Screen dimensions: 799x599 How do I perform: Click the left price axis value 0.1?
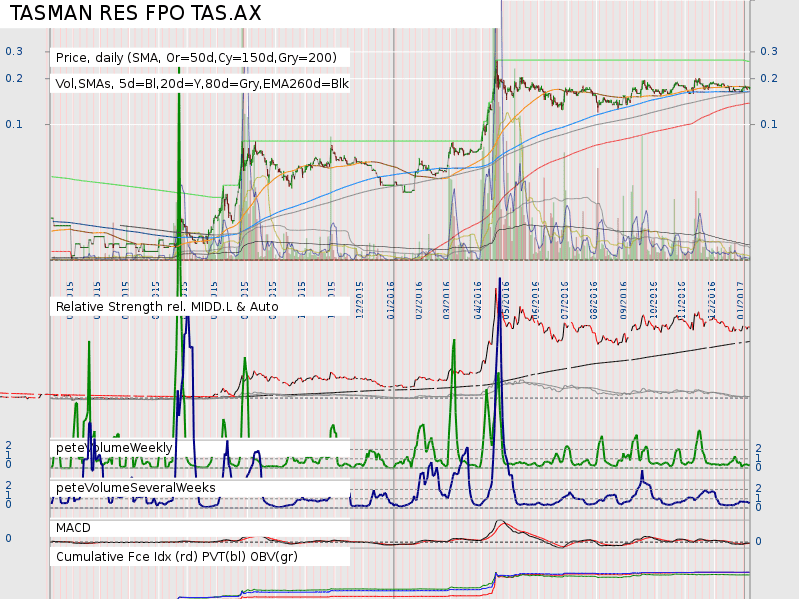[14, 124]
